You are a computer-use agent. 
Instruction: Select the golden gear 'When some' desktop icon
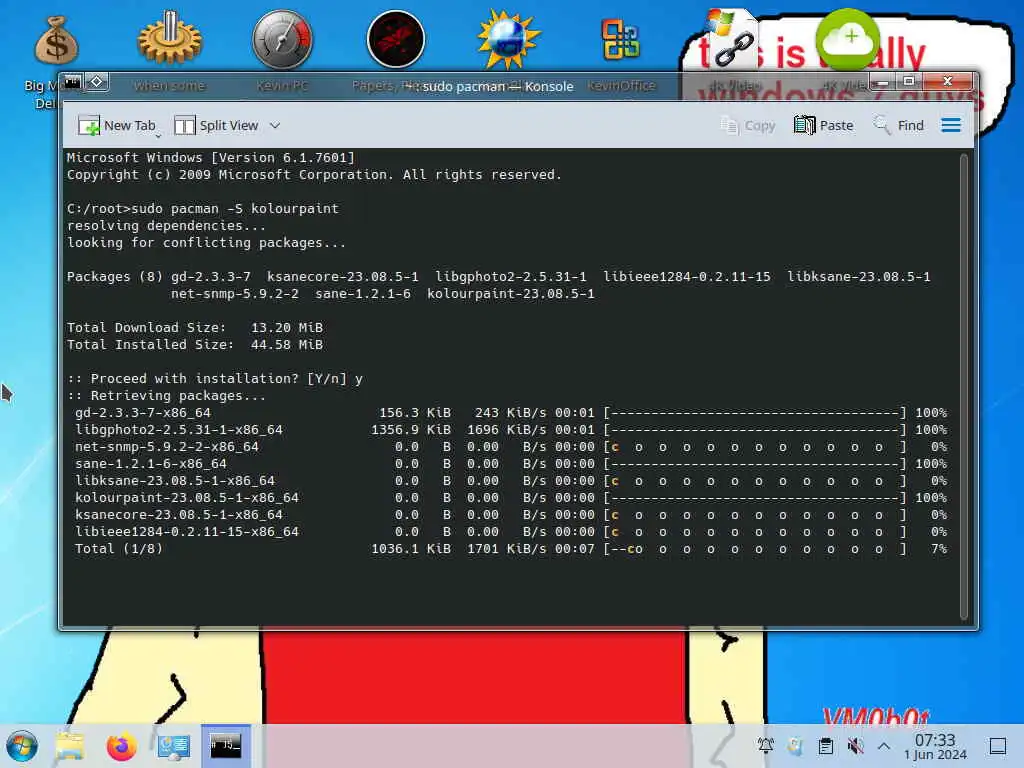point(170,39)
